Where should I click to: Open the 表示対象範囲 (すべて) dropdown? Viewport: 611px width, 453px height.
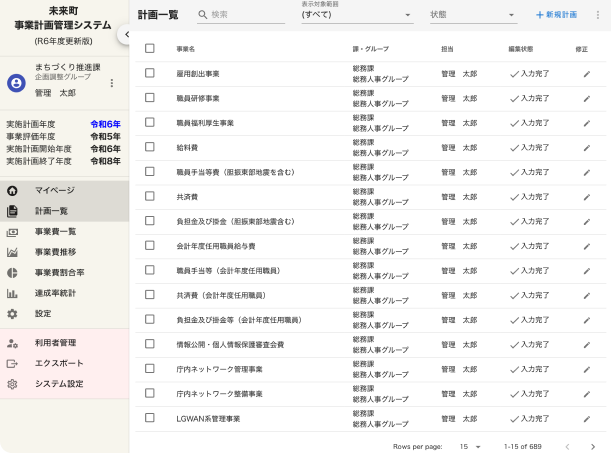(357, 15)
